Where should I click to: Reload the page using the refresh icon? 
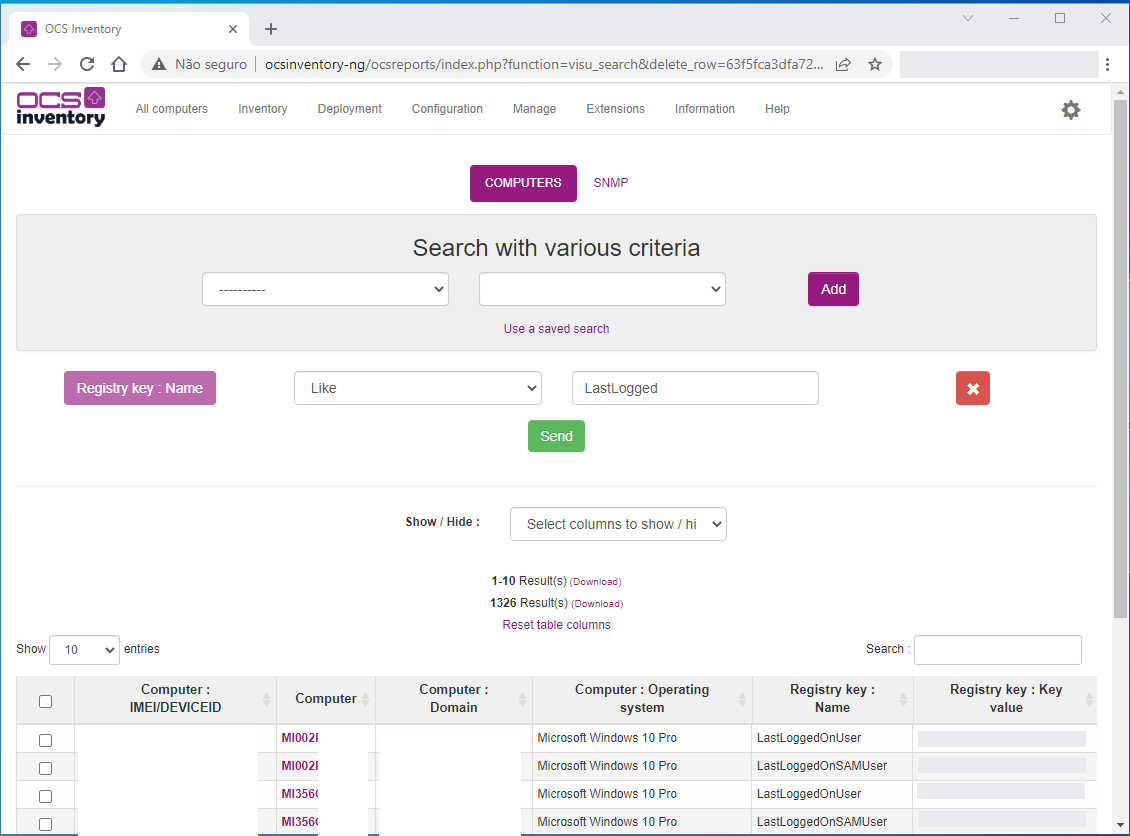coord(86,63)
